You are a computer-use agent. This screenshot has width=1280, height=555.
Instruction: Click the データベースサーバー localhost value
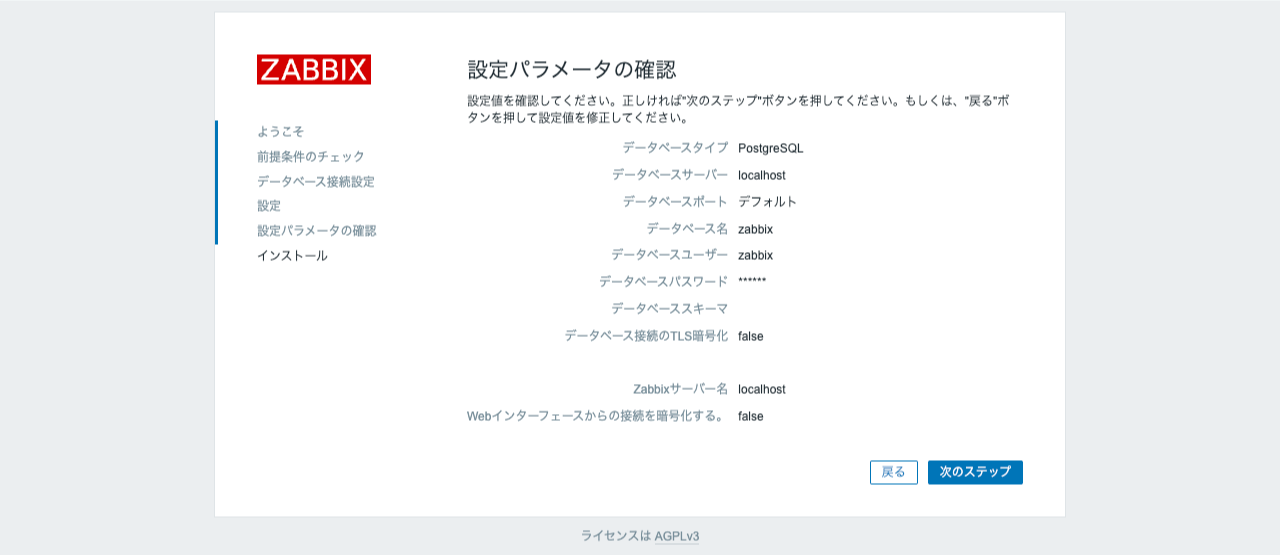tap(762, 175)
